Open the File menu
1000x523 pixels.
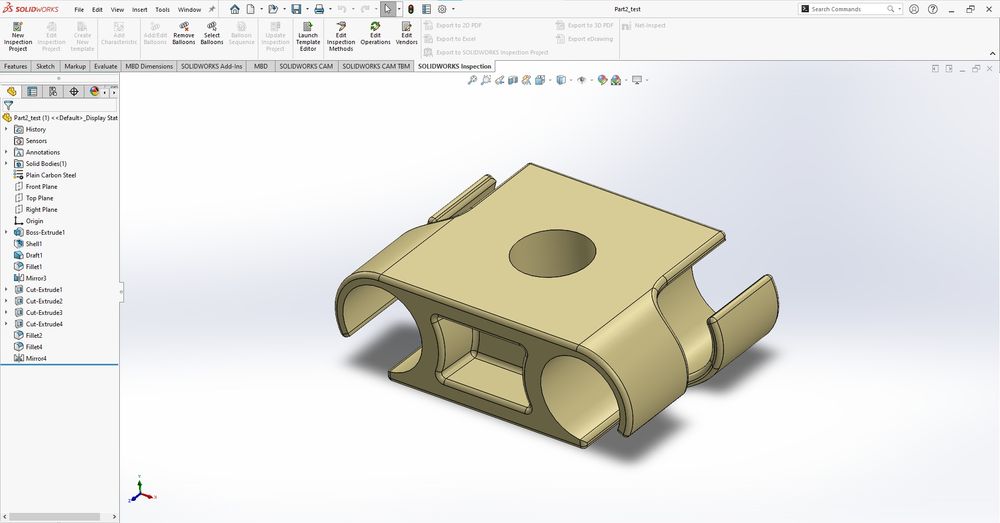pyautogui.click(x=79, y=10)
